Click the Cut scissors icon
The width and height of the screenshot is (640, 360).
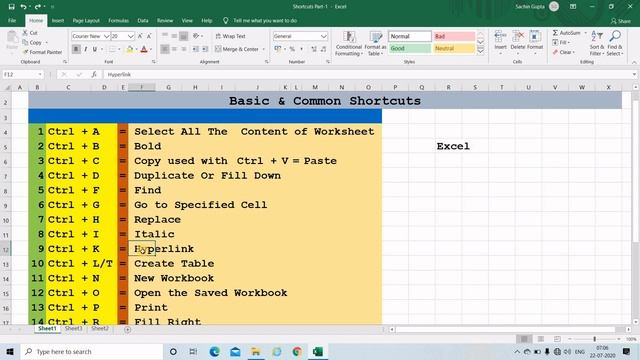[25, 33]
